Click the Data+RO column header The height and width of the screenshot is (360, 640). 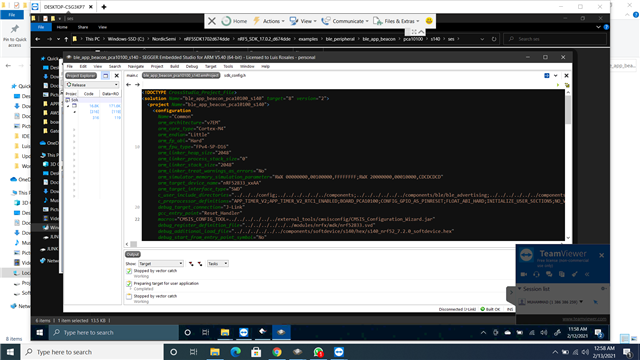110,94
